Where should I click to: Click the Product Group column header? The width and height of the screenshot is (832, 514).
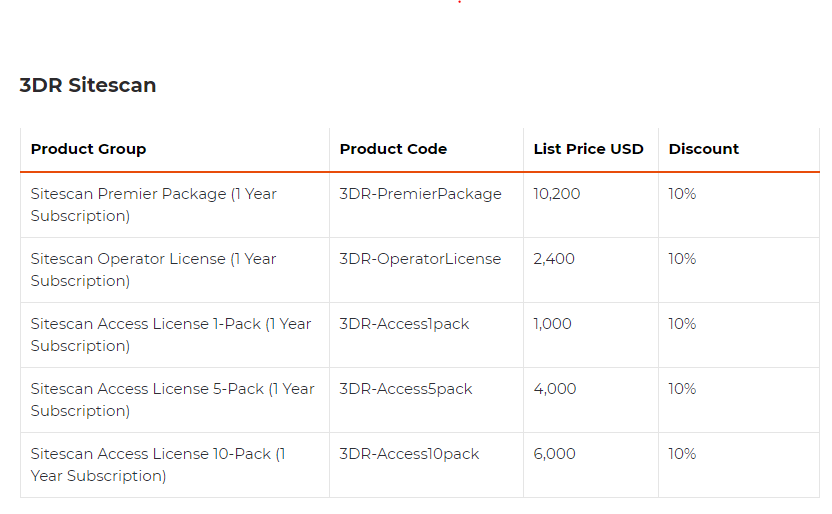click(x=88, y=149)
